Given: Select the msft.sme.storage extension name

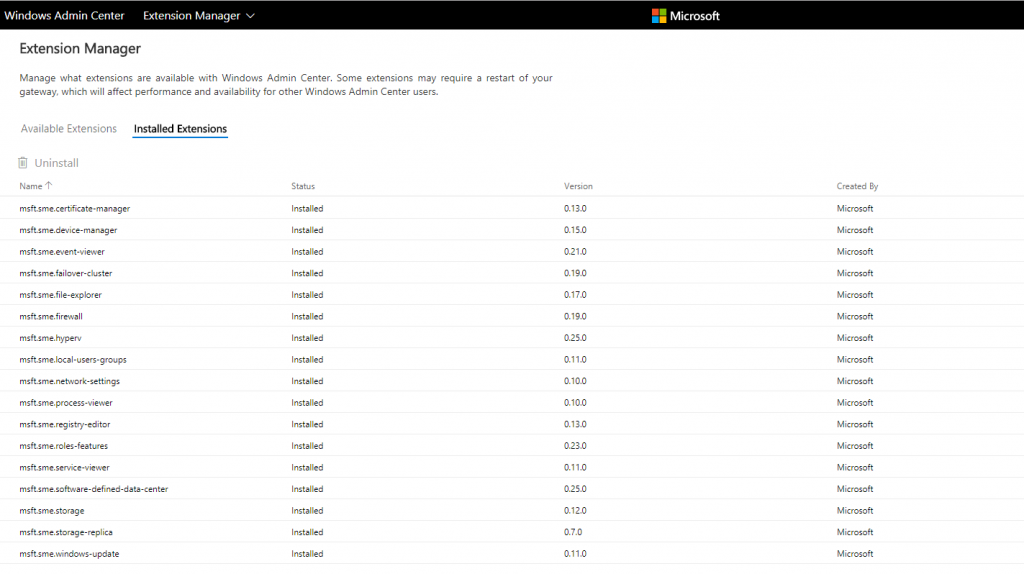Looking at the screenshot, I should click(x=52, y=510).
